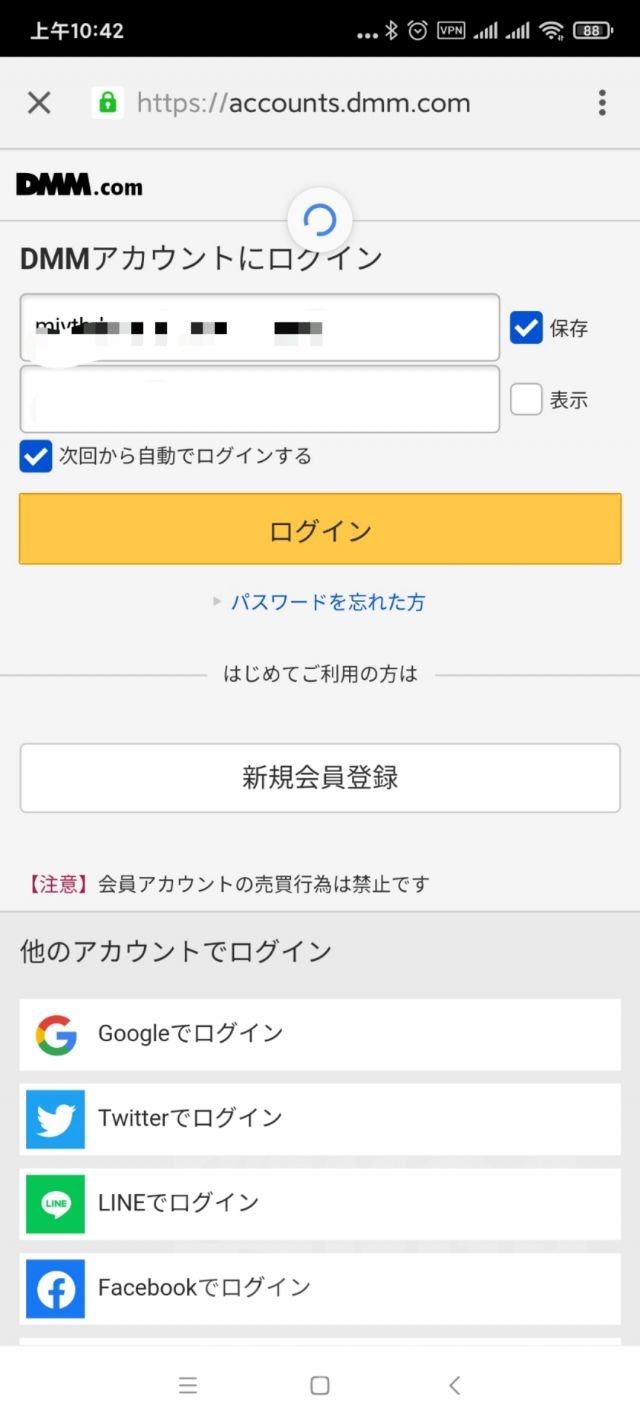Tap the Twitter bird icon
The image size is (640, 1422).
[55, 1119]
